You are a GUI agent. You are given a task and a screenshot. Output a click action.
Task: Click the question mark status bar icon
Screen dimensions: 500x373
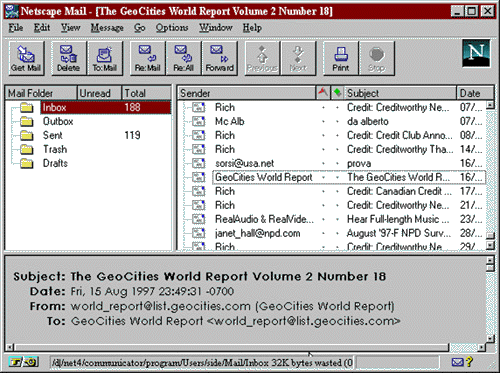[469, 362]
